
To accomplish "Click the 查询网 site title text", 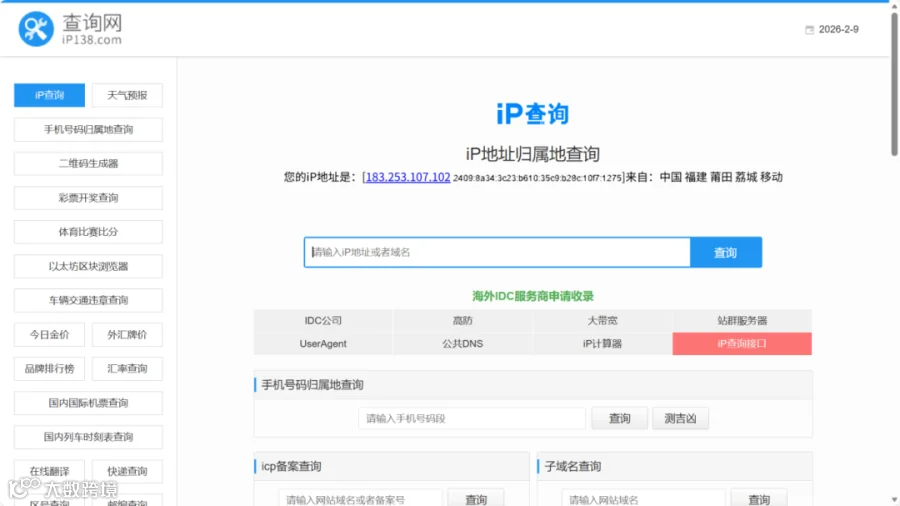I will (x=92, y=23).
